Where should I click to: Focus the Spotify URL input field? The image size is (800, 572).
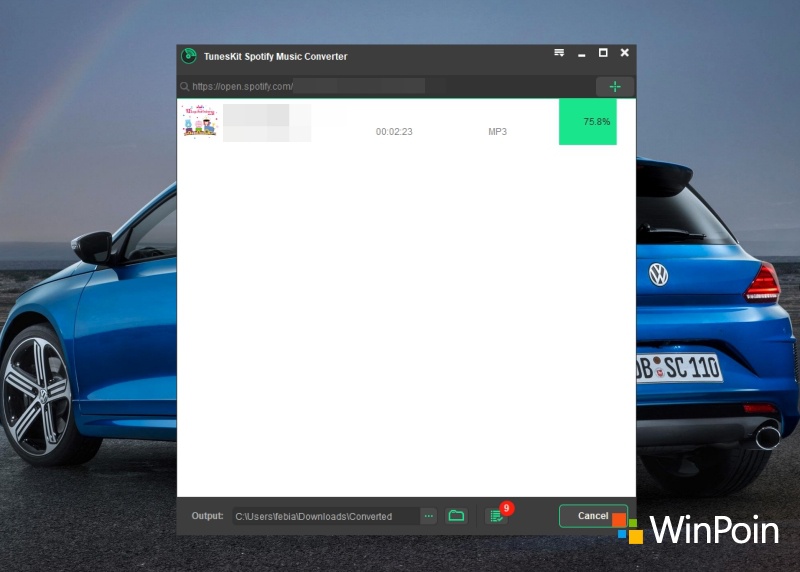(380, 87)
